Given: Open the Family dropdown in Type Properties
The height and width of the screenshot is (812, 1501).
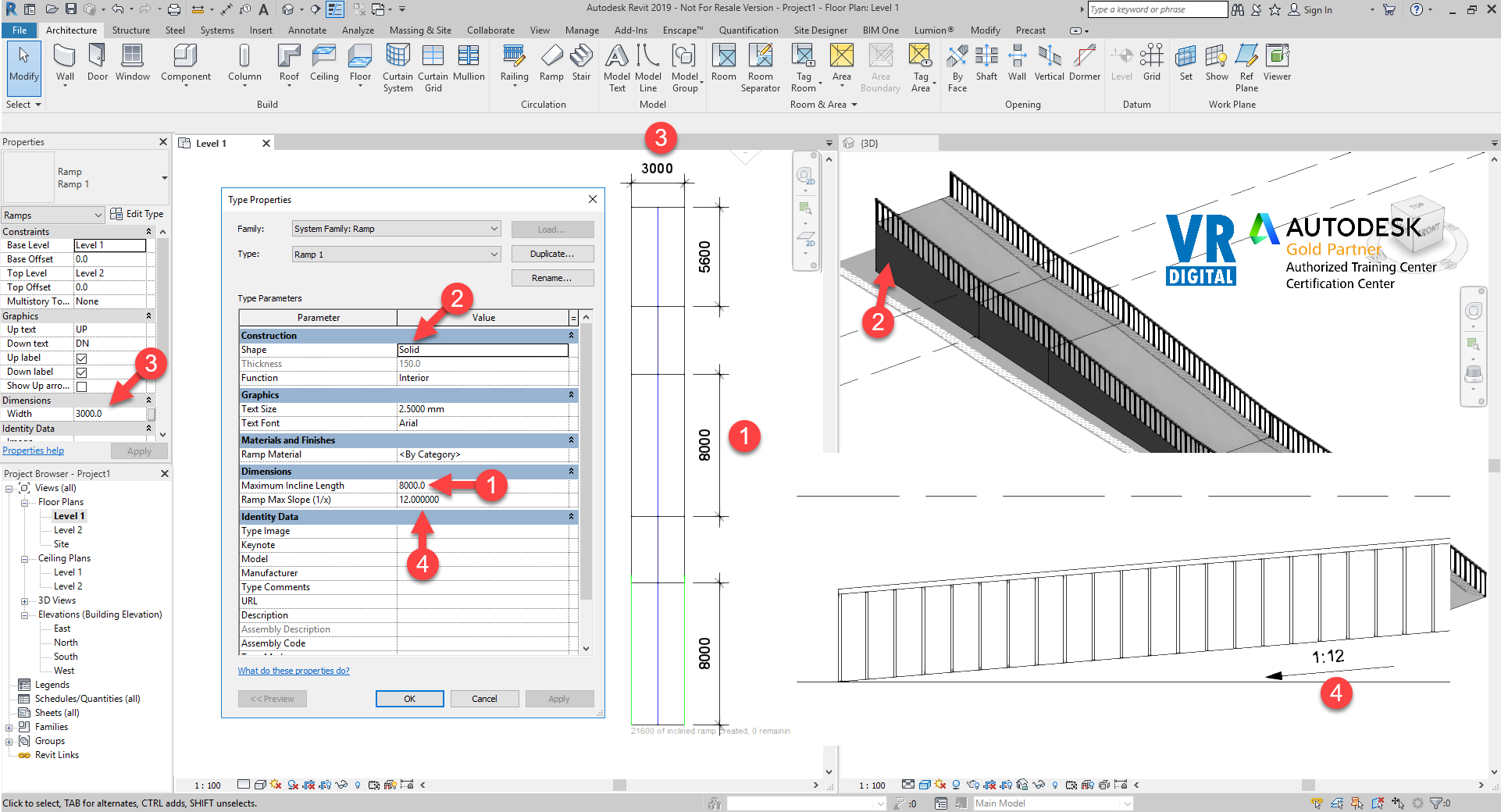Looking at the screenshot, I should 397,229.
